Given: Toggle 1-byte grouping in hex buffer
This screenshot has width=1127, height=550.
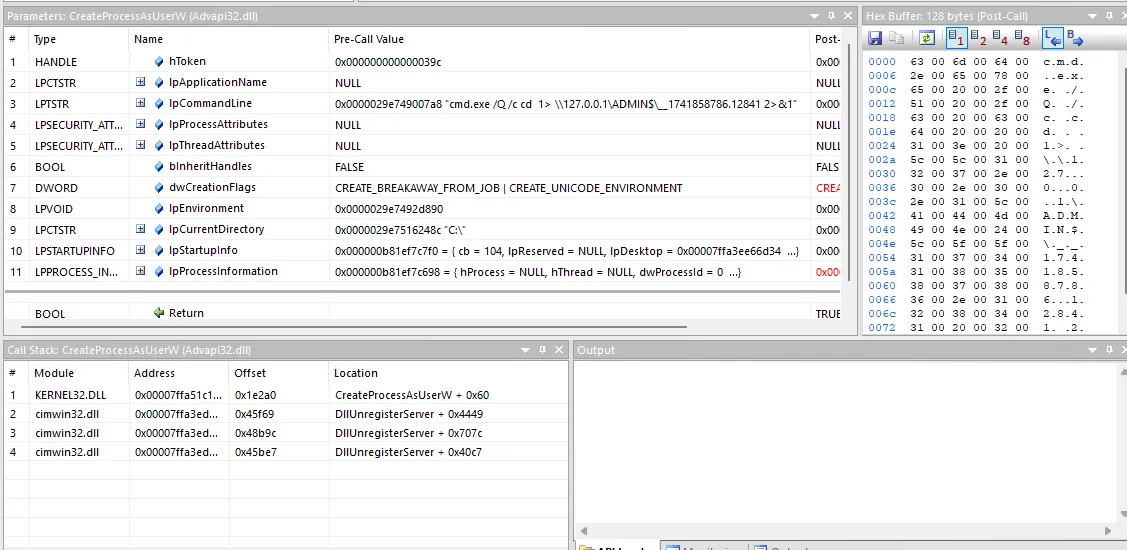Looking at the screenshot, I should tap(956, 38).
